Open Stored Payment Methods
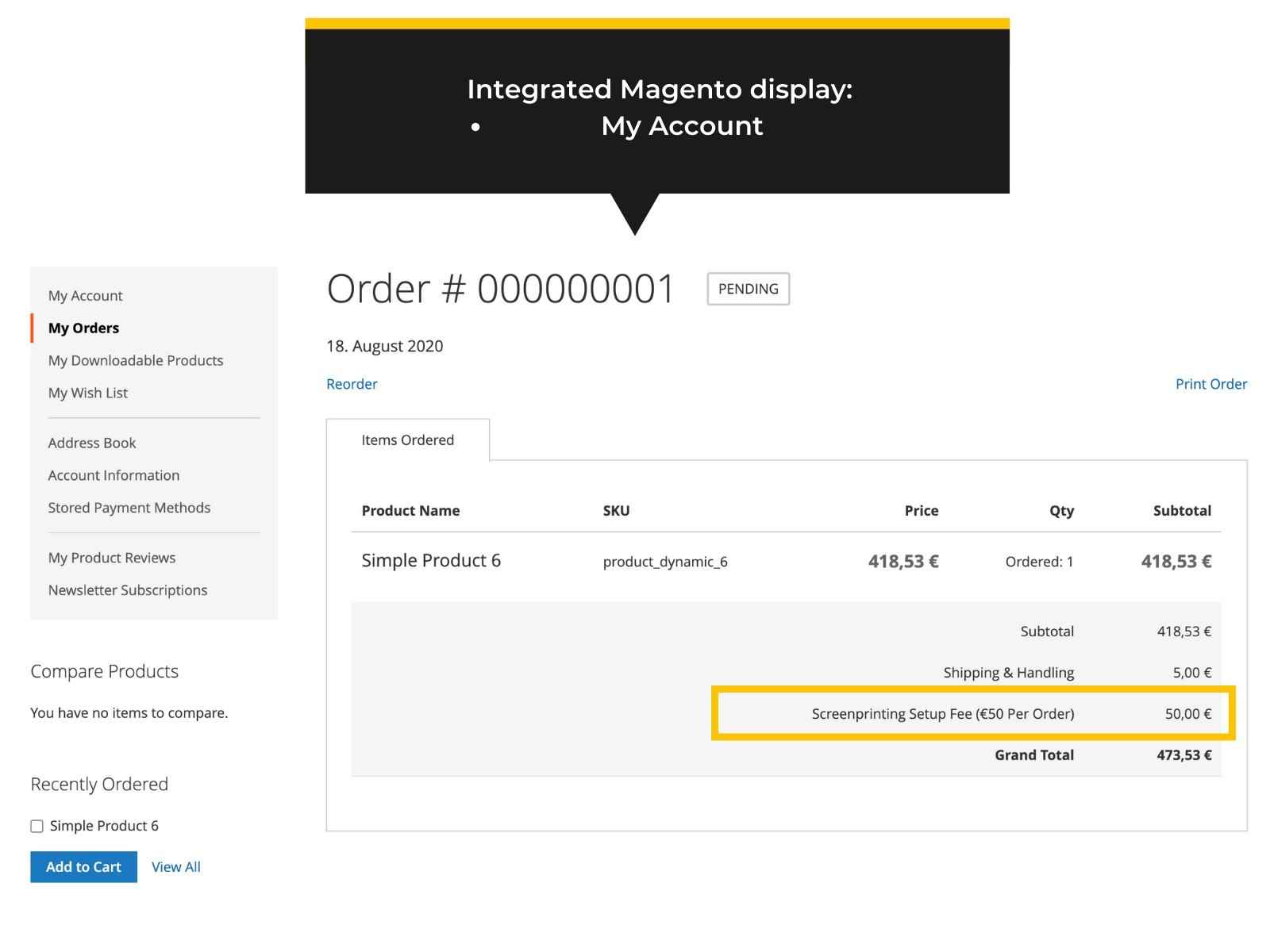 pyautogui.click(x=129, y=507)
